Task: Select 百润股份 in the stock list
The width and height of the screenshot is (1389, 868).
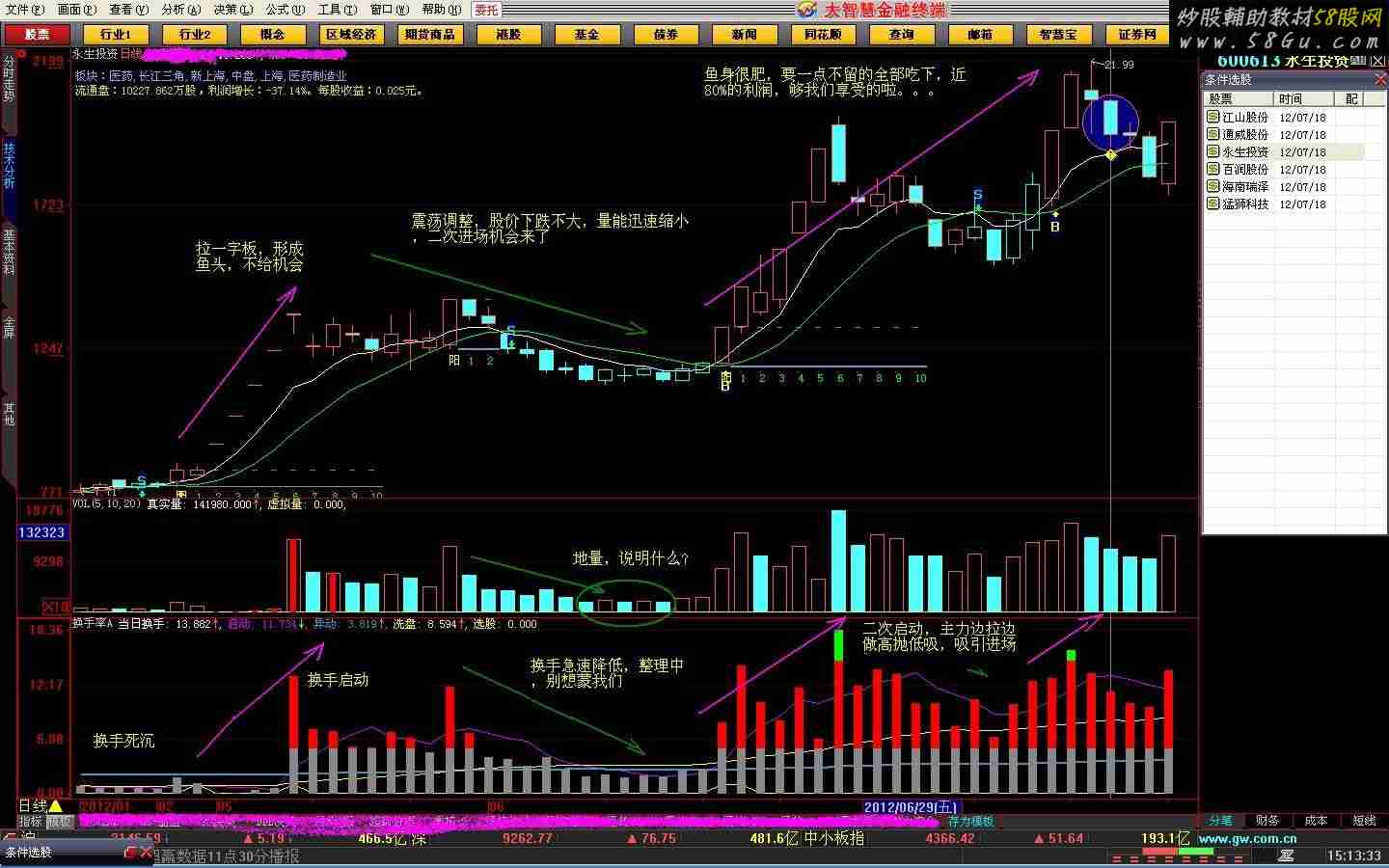Action: [x=1245, y=170]
